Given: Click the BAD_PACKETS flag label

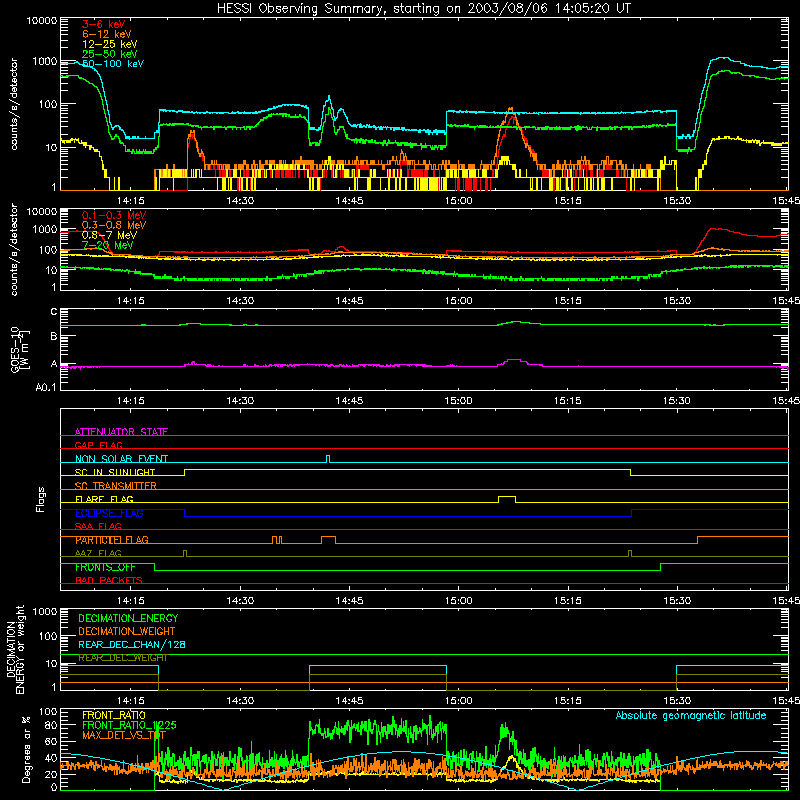Looking at the screenshot, I should (109, 580).
